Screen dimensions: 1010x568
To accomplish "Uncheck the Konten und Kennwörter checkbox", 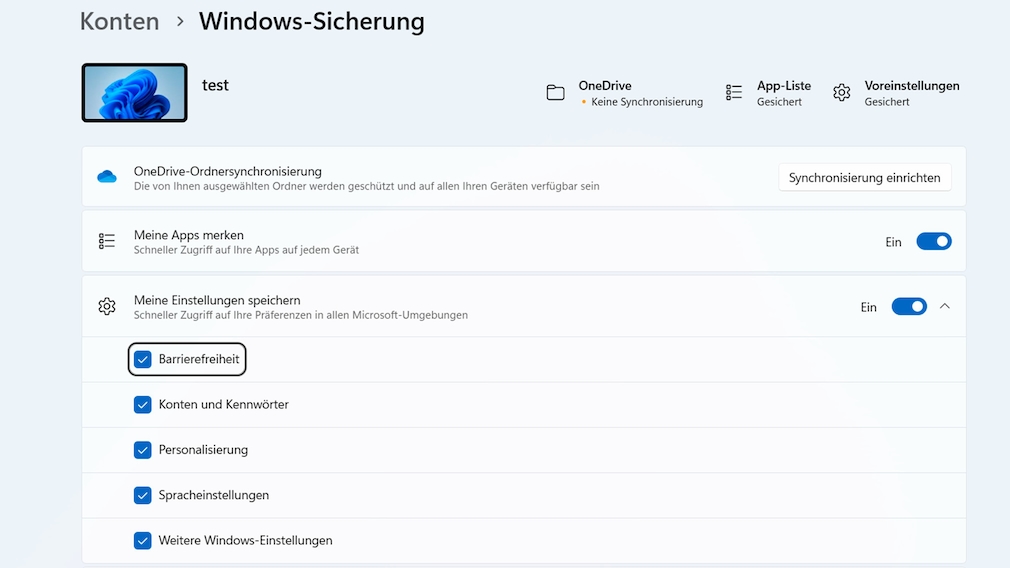I will pyautogui.click(x=143, y=405).
